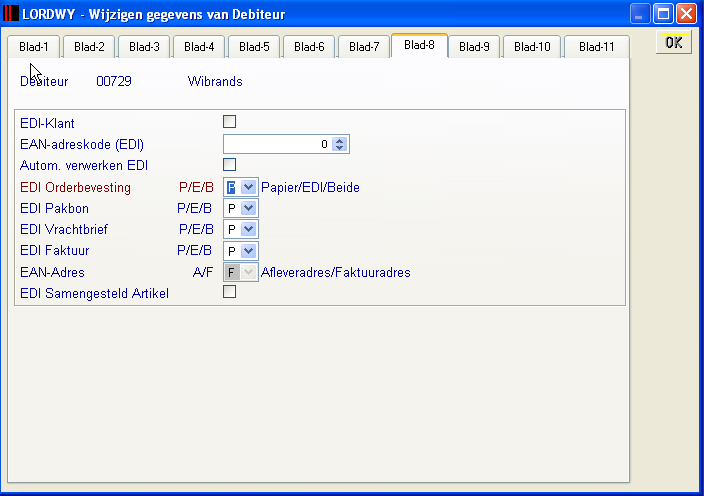Click the EDI Pakbon label
Screen dimensions: 704x496
(x=54, y=208)
